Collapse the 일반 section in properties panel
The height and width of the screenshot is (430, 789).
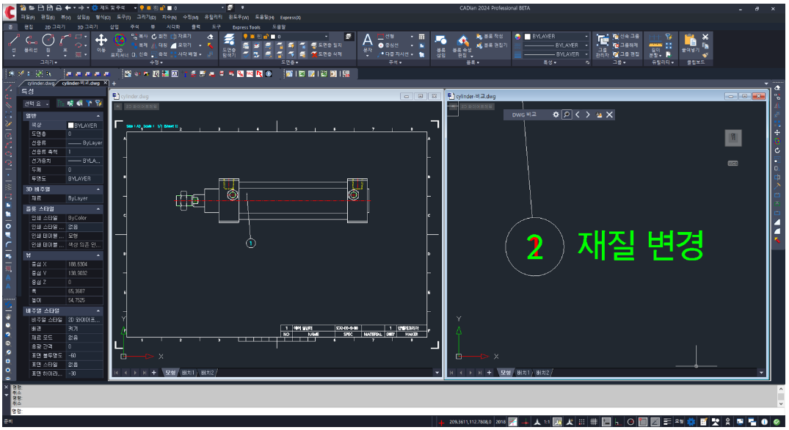point(99,115)
